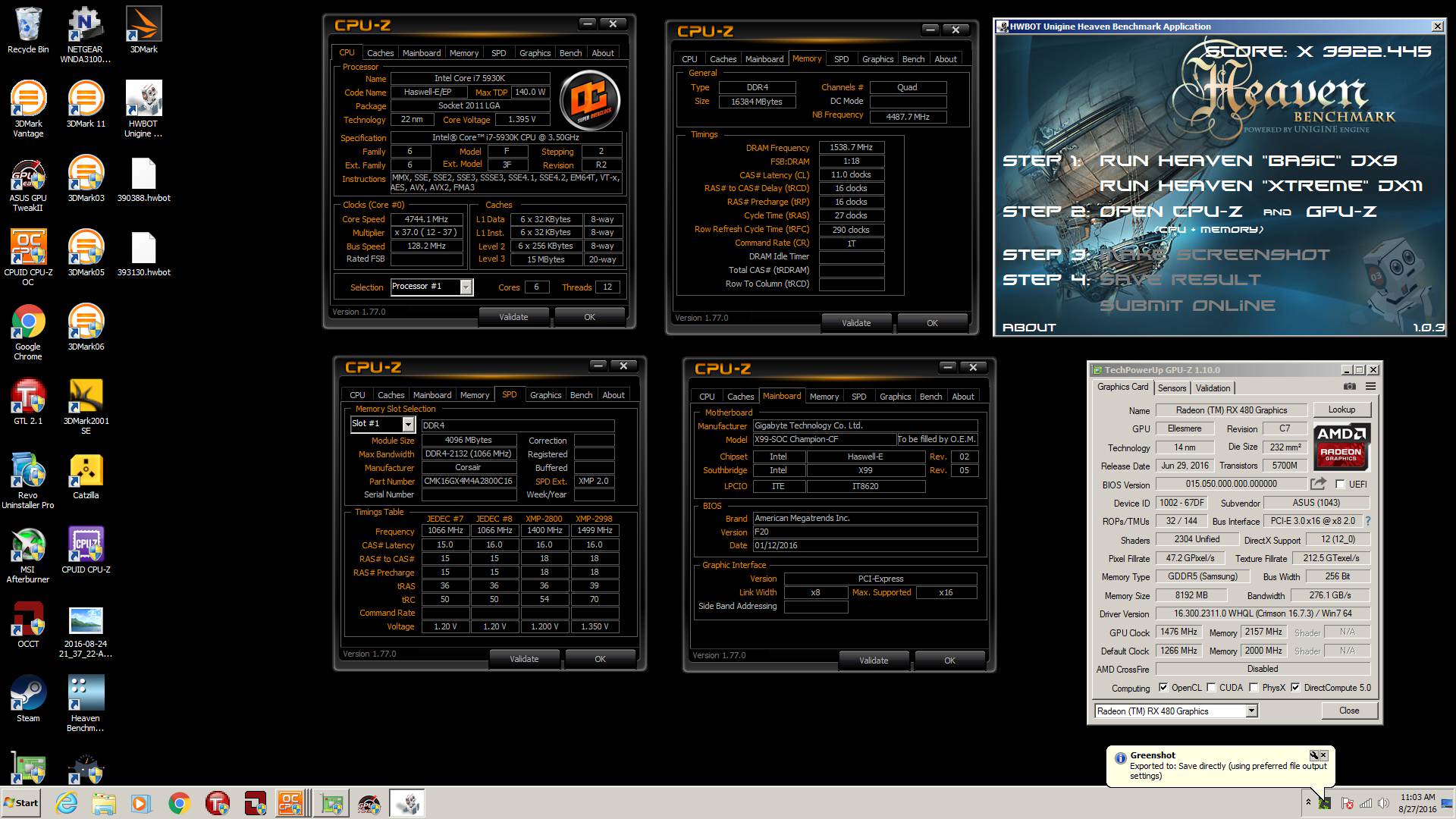Open the Caches tab in the CPU-Z processor window
Screen dimensions: 1456x819
click(x=380, y=53)
